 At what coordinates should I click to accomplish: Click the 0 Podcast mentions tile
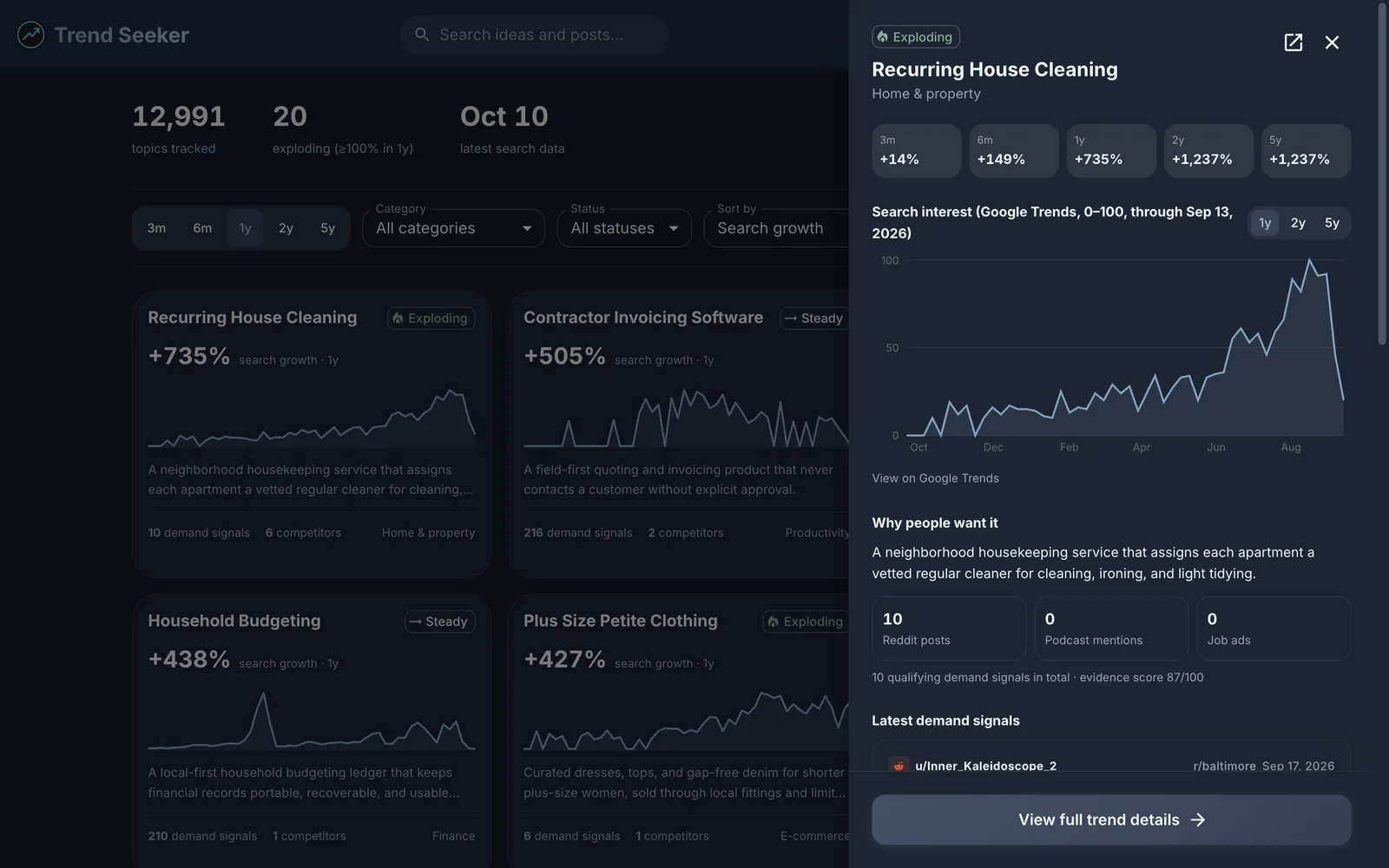1111,628
